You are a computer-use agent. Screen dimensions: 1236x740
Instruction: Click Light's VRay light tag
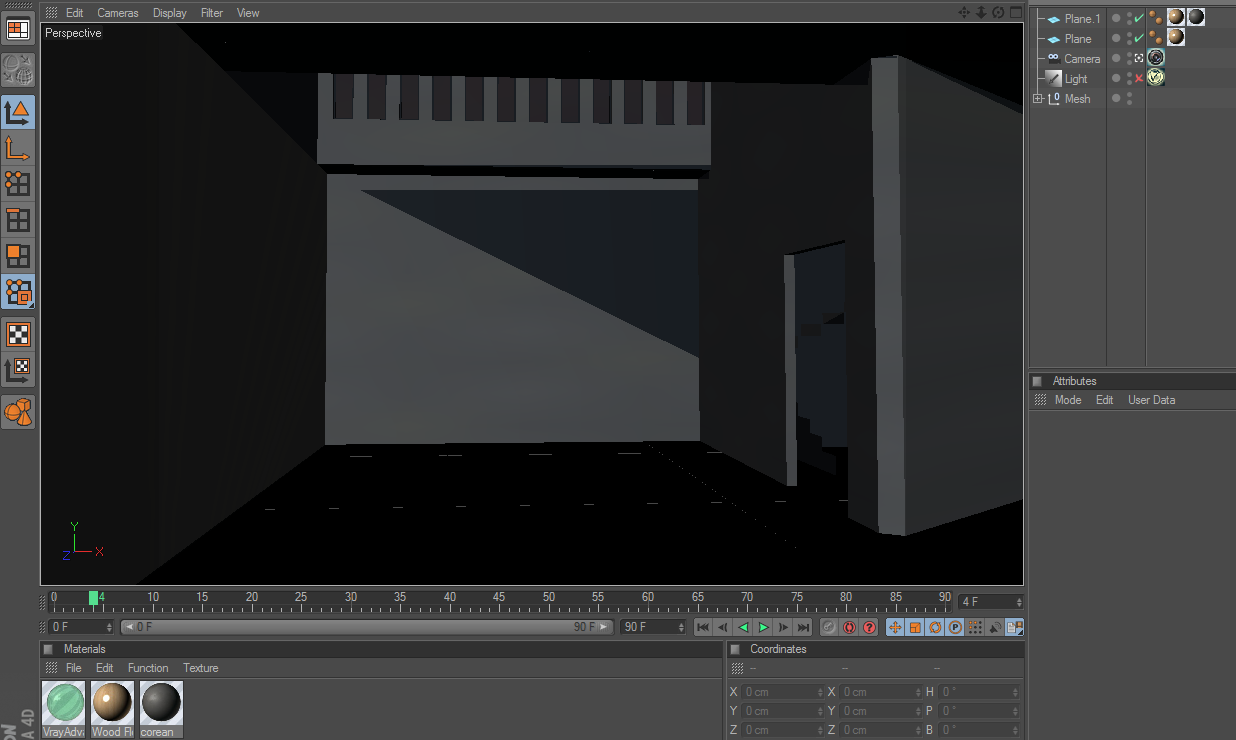[1156, 77]
